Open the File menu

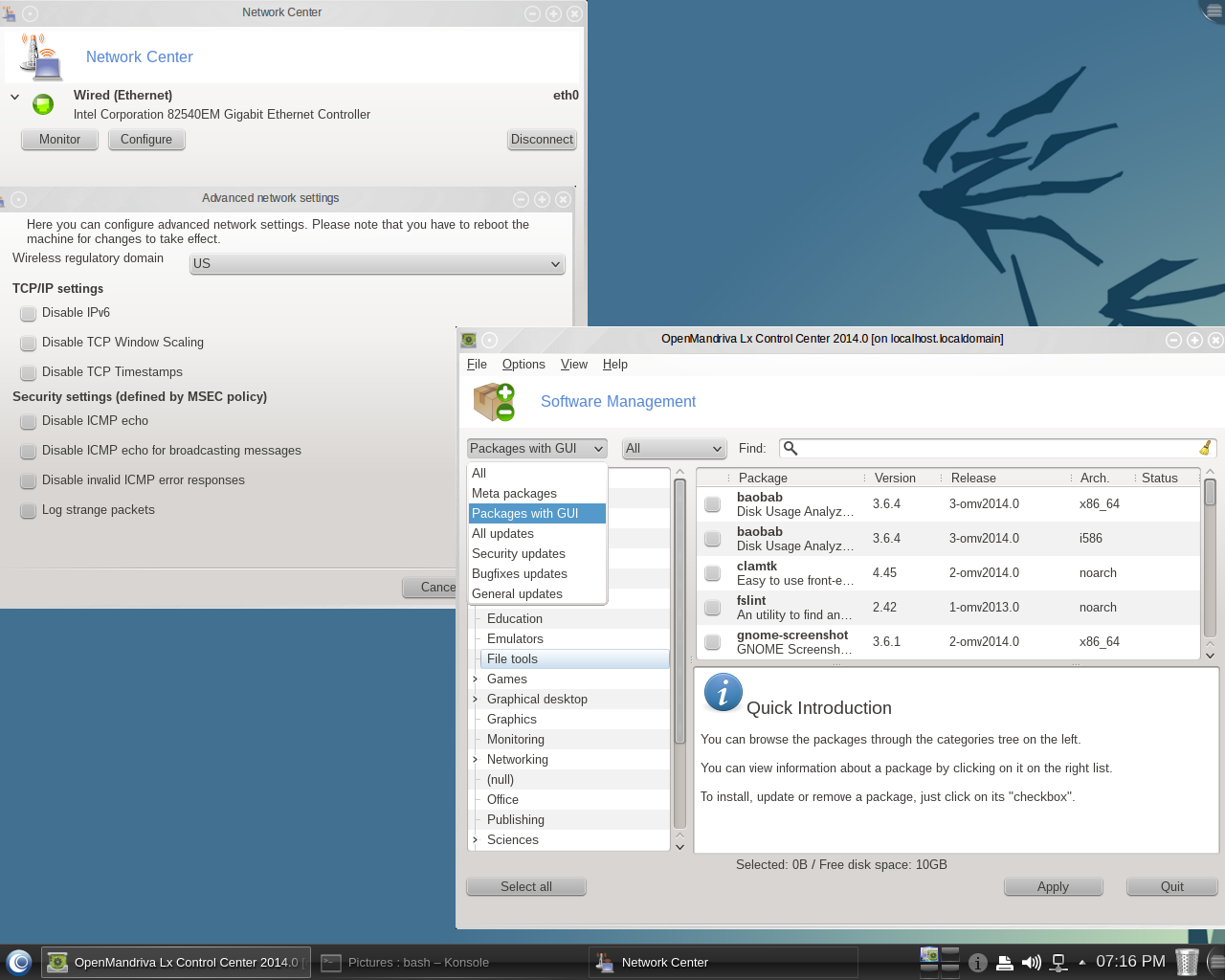point(477,365)
